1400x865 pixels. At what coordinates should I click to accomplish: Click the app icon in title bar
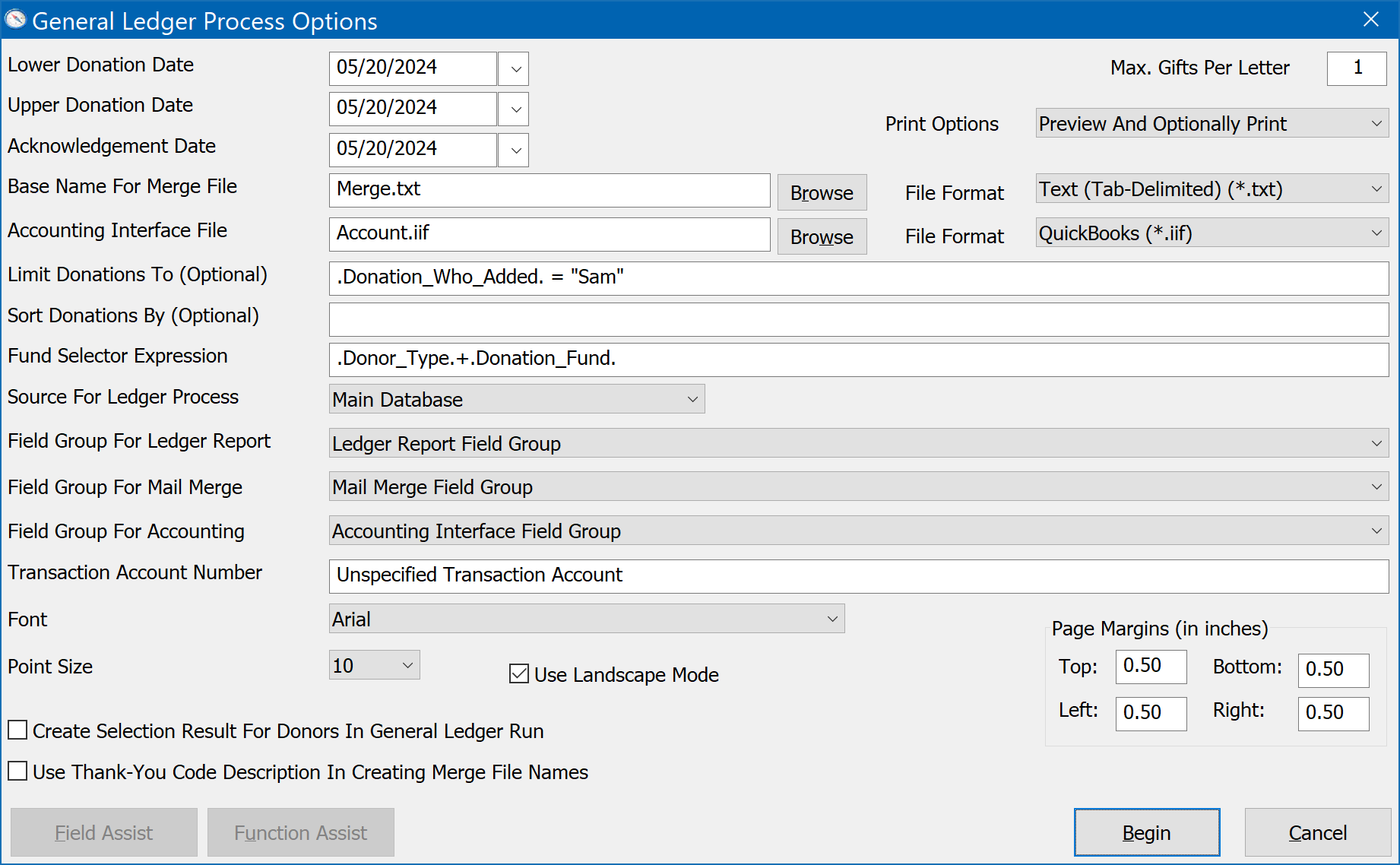[x=15, y=20]
